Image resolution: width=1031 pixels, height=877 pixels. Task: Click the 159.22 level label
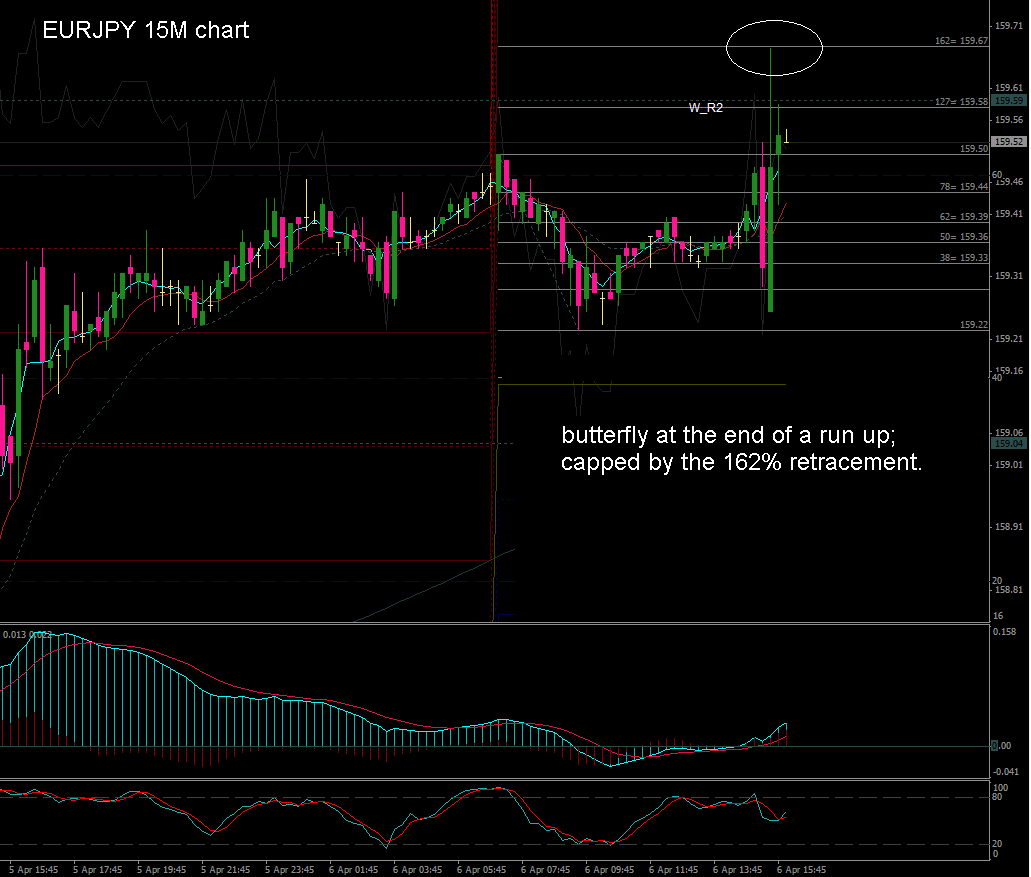(x=974, y=325)
